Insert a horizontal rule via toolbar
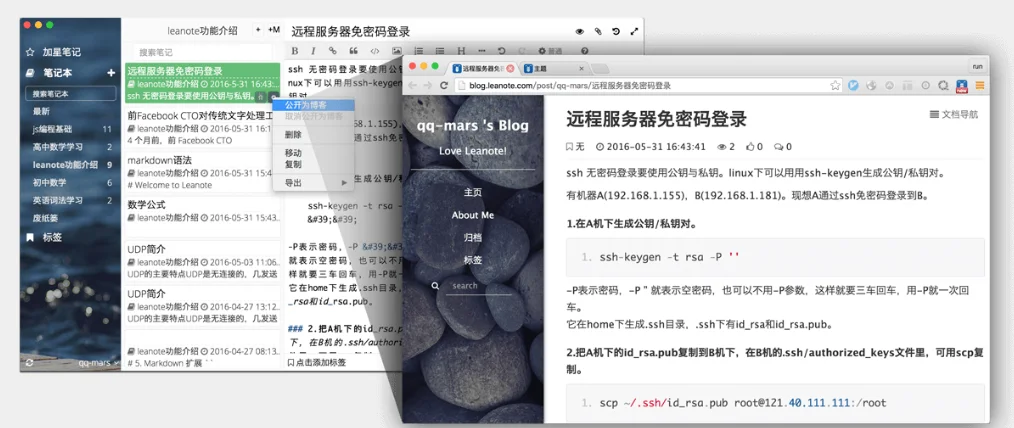The width and height of the screenshot is (1014, 428). pos(482,50)
